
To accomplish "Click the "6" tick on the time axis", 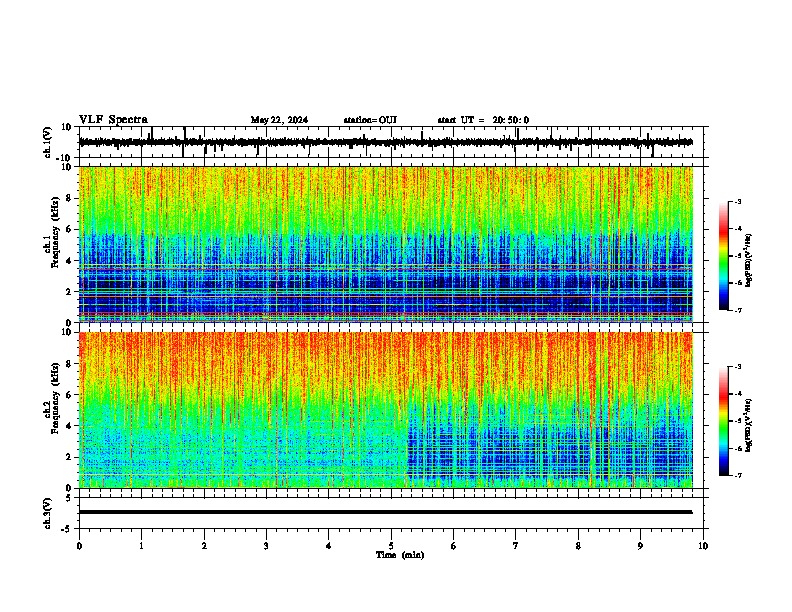I will (454, 546).
